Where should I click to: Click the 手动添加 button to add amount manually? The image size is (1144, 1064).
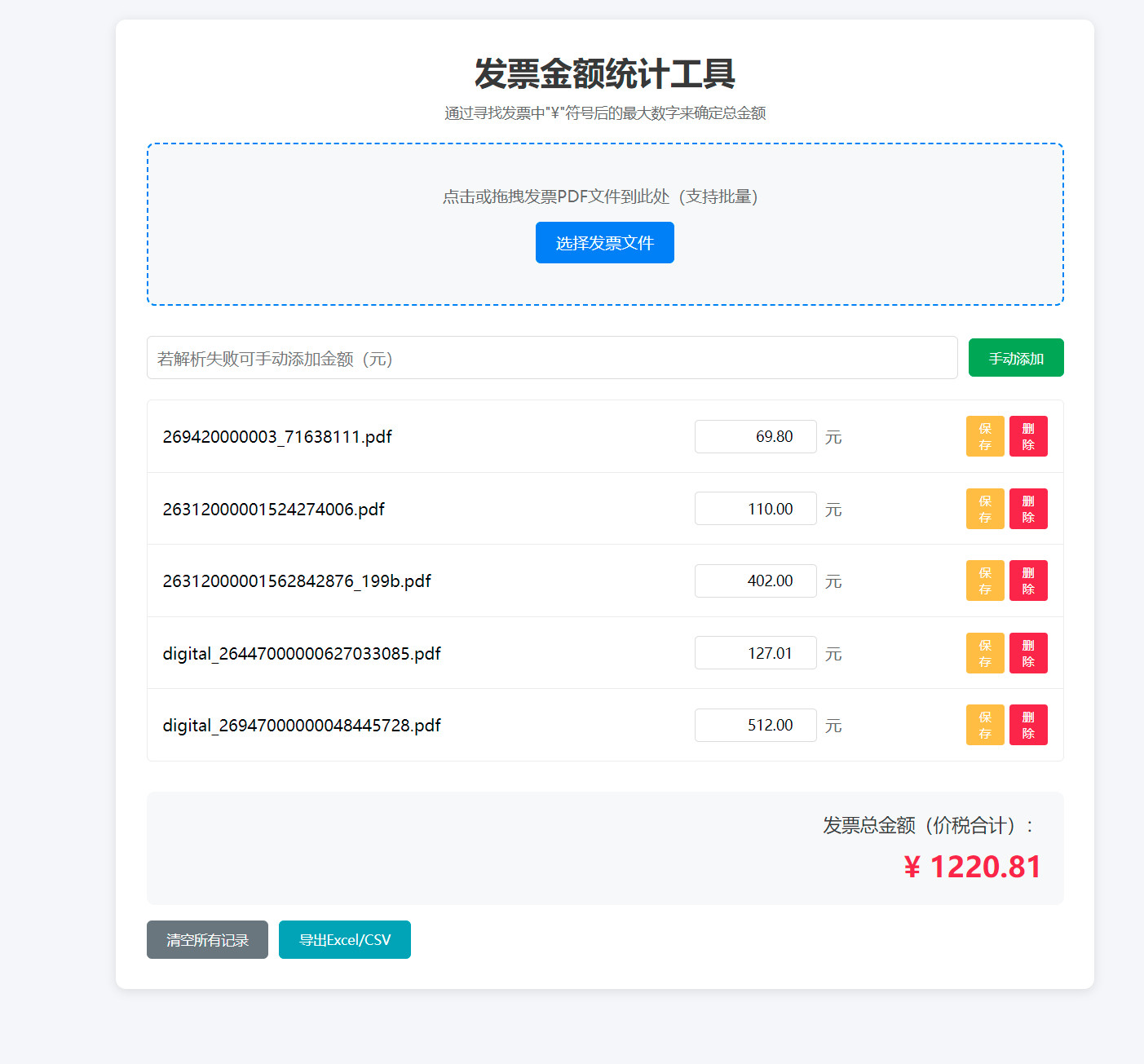[1016, 357]
